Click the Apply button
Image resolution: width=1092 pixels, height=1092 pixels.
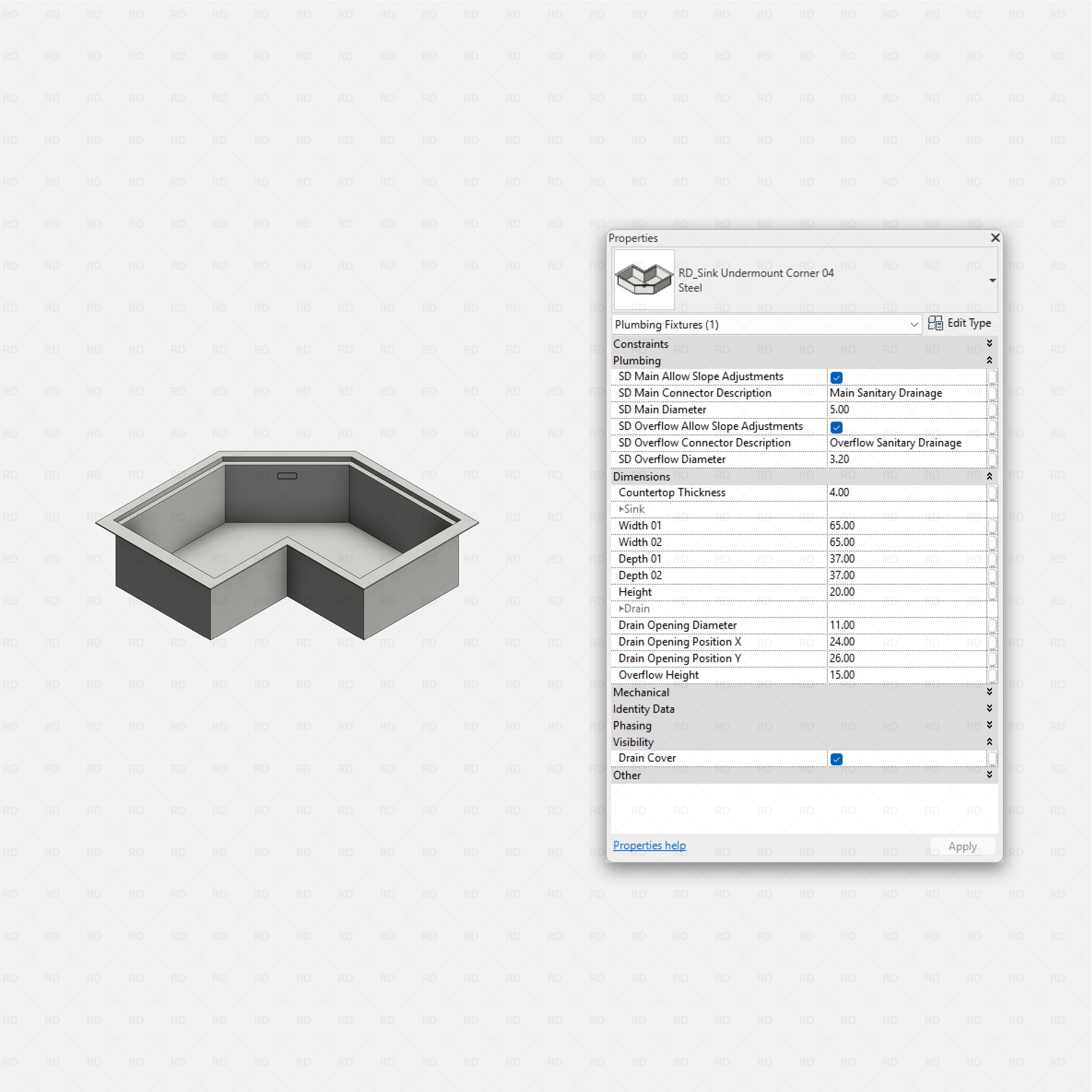pyautogui.click(x=962, y=846)
